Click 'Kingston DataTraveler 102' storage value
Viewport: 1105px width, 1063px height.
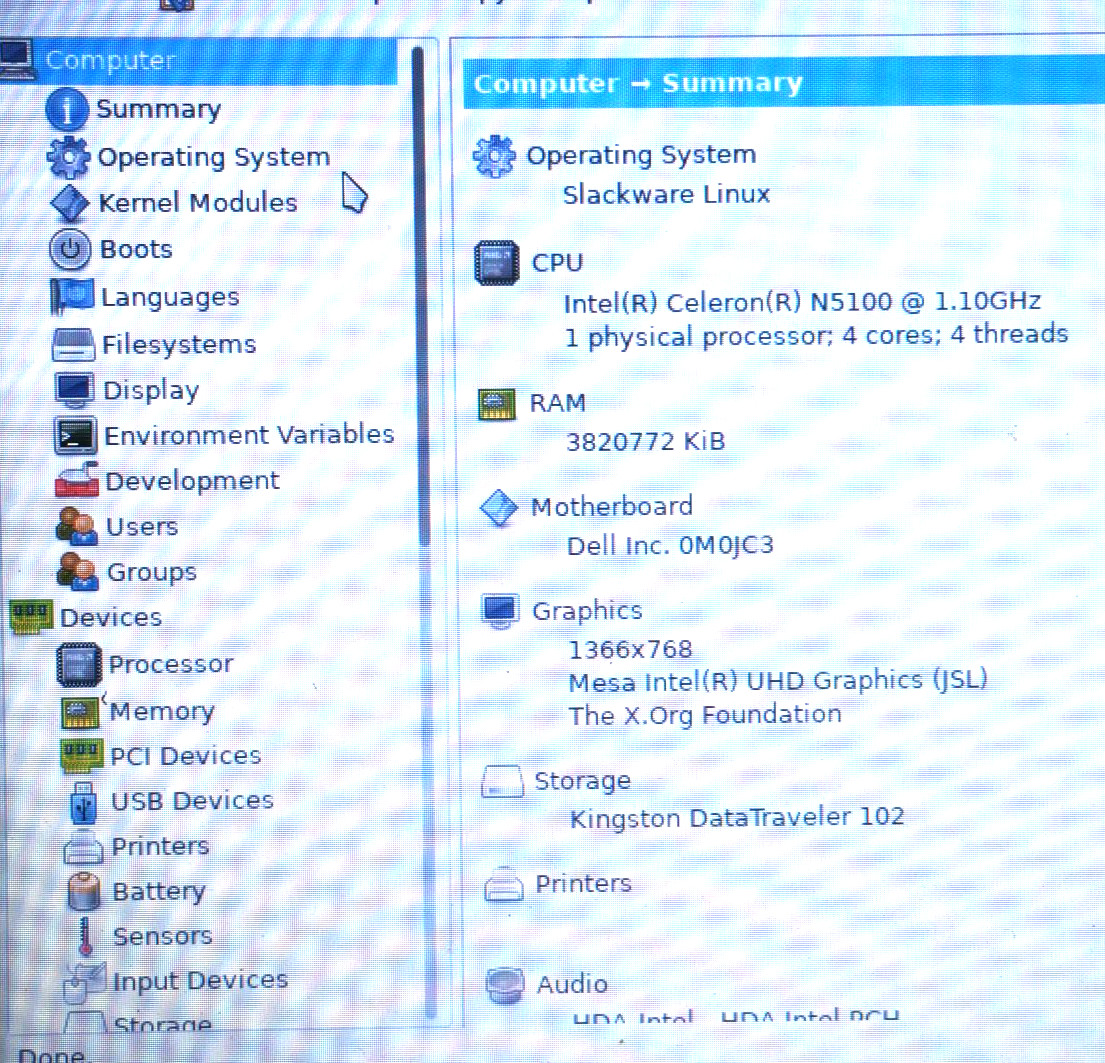click(737, 818)
